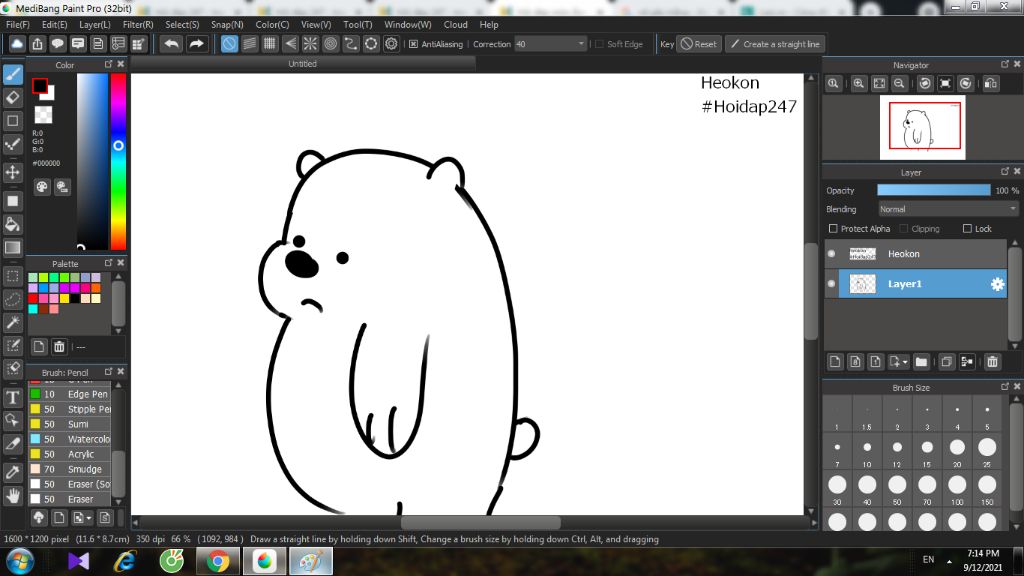This screenshot has width=1024, height=576.
Task: Open the Window menu
Action: point(408,24)
